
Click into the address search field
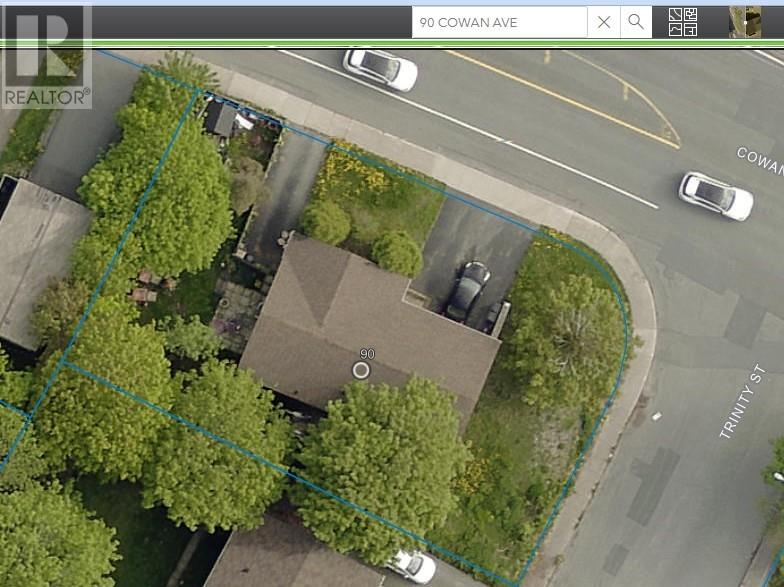pos(499,22)
